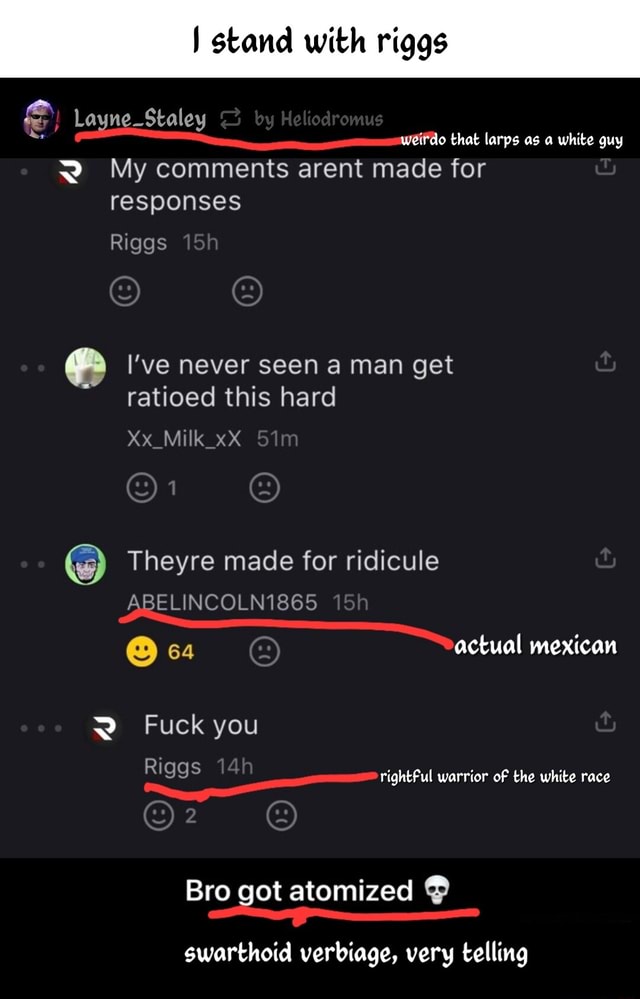The image size is (640, 999).
Task: Share the 'Fuck you' reply
Action: pyautogui.click(x=605, y=721)
